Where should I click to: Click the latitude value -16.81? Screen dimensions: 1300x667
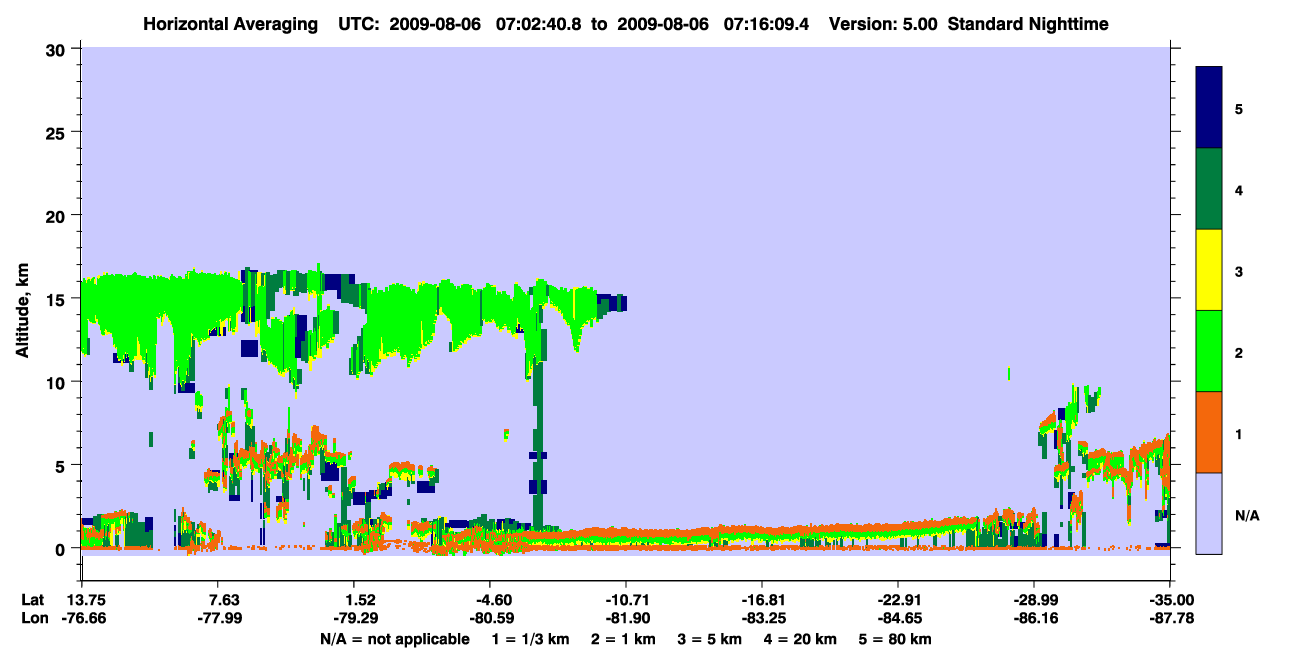click(762, 600)
